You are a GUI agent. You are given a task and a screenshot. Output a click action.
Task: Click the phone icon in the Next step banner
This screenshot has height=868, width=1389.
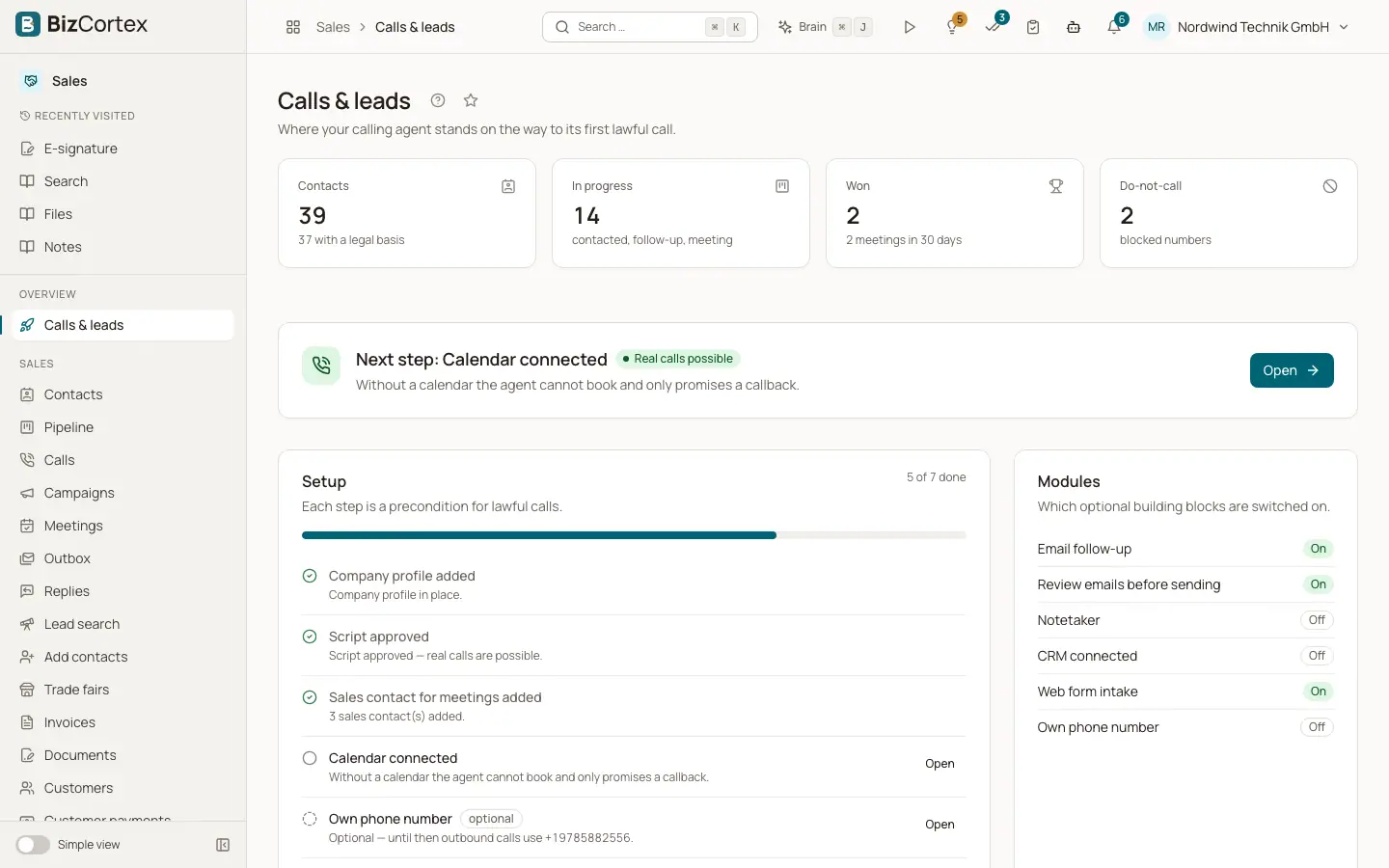tap(321, 366)
